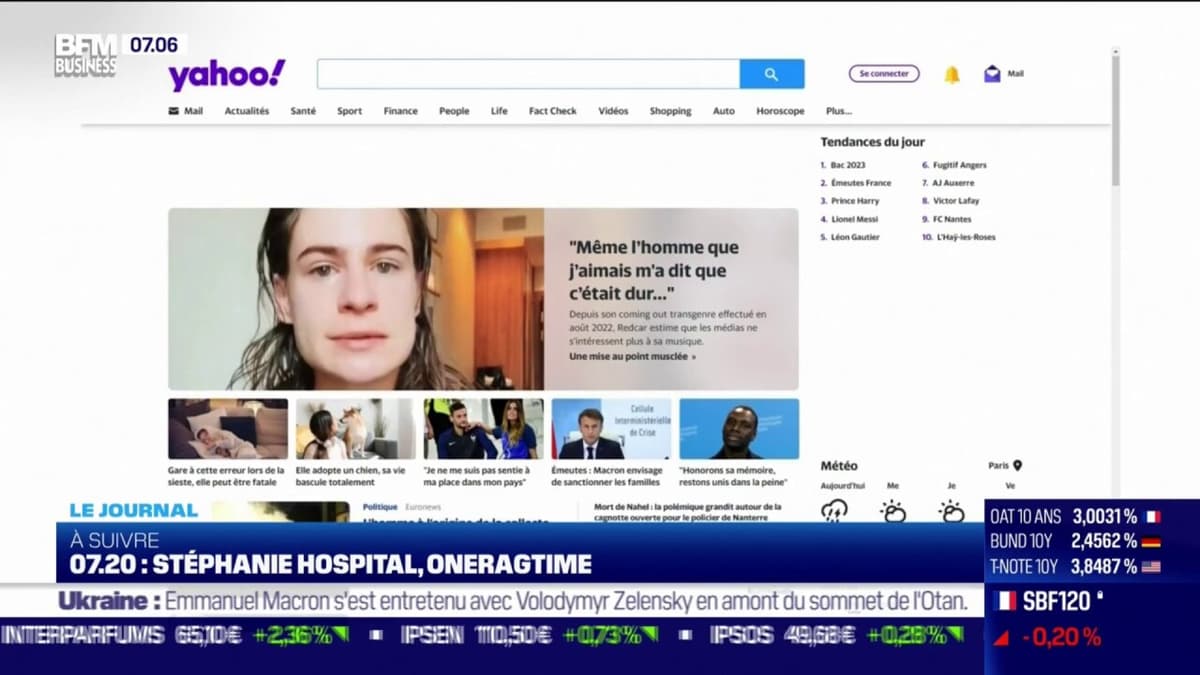The image size is (1200, 675).
Task: Open Mail via the envelope icon near Se connecter
Action: tap(992, 74)
